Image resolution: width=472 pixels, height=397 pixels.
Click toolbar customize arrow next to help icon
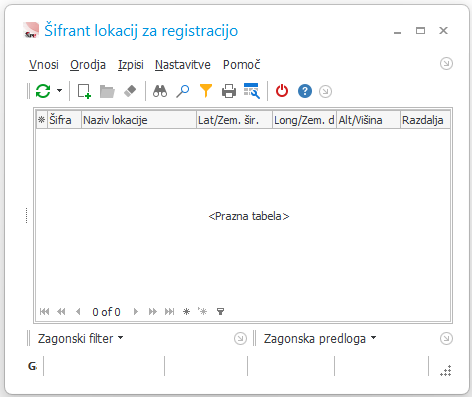click(325, 91)
